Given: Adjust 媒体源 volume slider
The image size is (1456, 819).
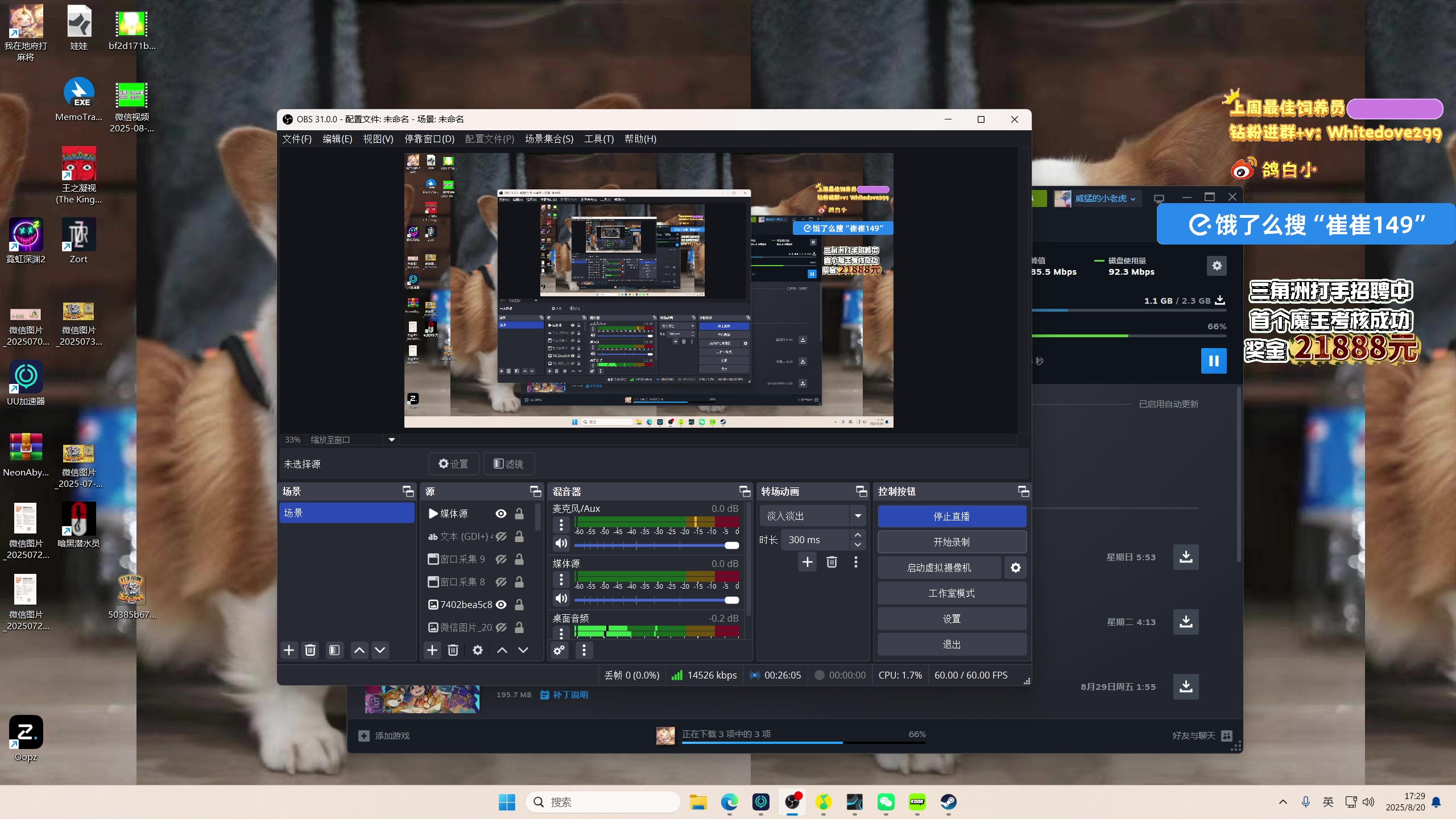Looking at the screenshot, I should point(657,600).
